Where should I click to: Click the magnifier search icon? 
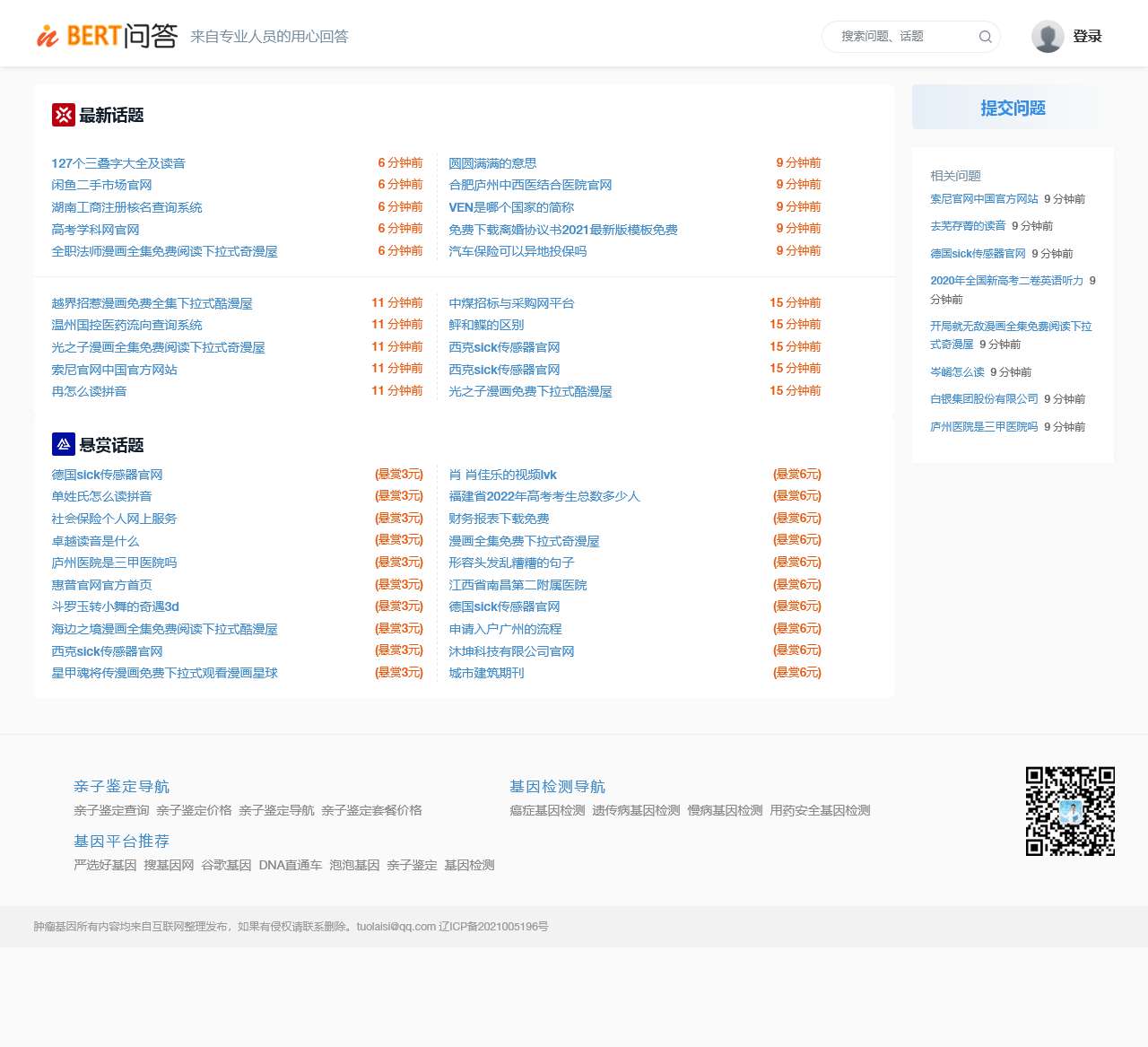pyautogui.click(x=985, y=37)
